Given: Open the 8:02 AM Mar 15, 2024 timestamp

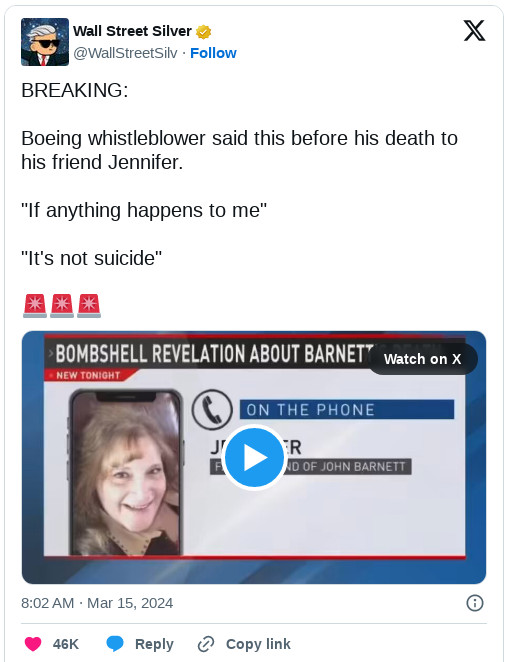Looking at the screenshot, I should click(97, 603).
